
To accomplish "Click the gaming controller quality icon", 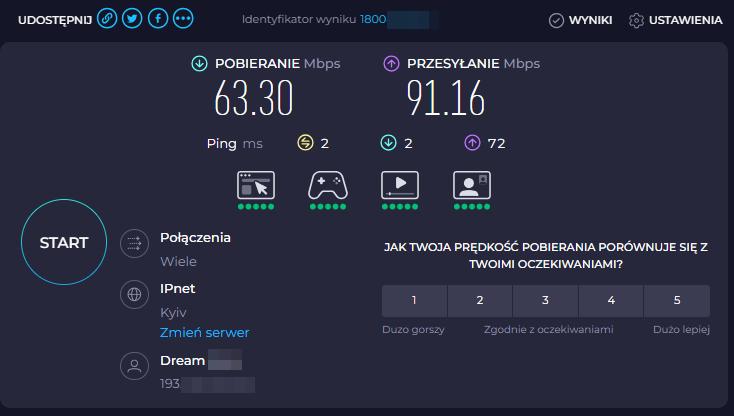I will (x=327, y=185).
